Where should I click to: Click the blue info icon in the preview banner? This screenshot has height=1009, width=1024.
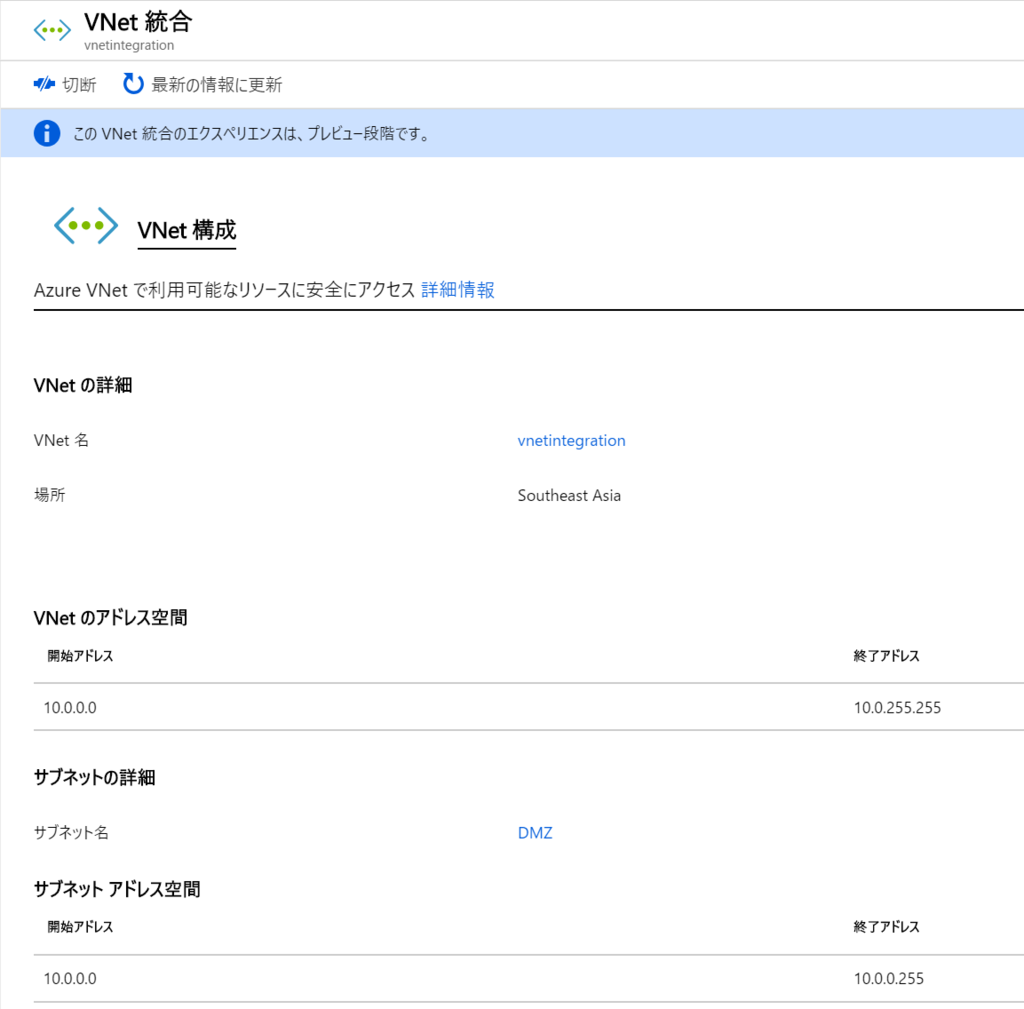point(45,133)
